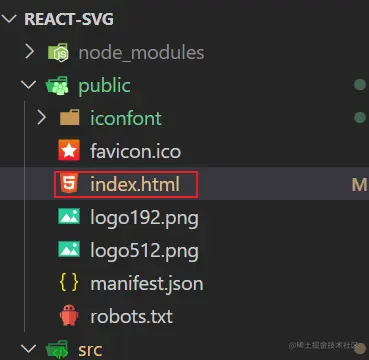Click the src code folder icon
This screenshot has height=360, width=369.
click(57, 350)
